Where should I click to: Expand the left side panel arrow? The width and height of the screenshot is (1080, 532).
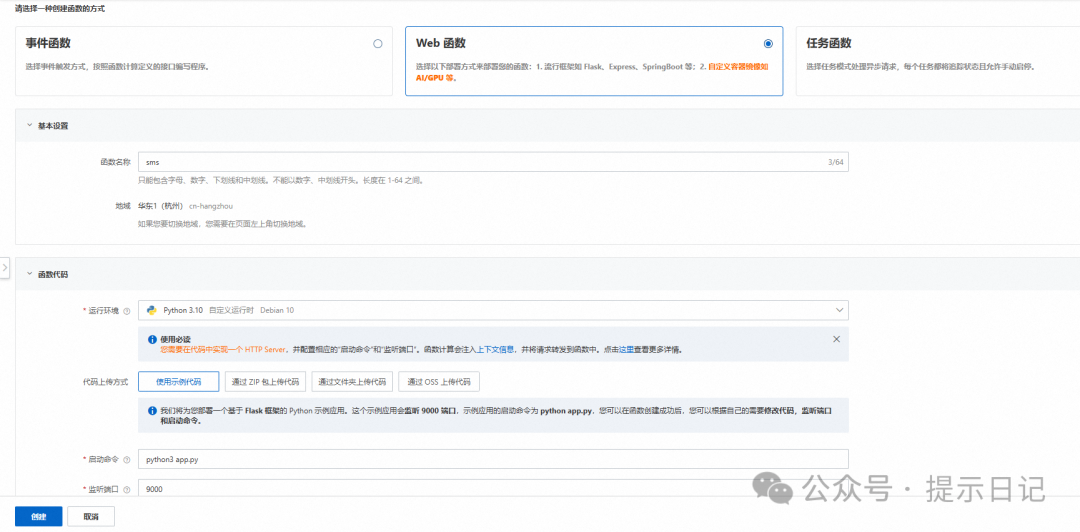[x=5, y=268]
